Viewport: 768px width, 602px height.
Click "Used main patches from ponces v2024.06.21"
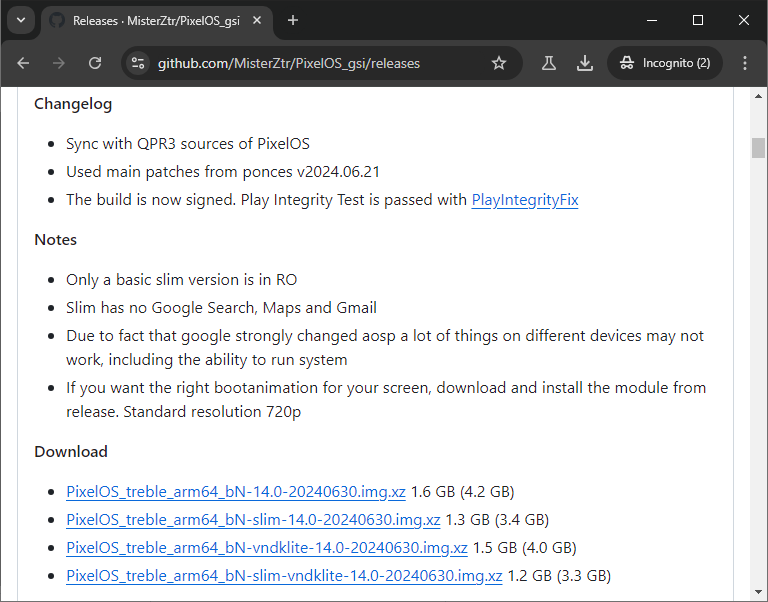point(223,172)
